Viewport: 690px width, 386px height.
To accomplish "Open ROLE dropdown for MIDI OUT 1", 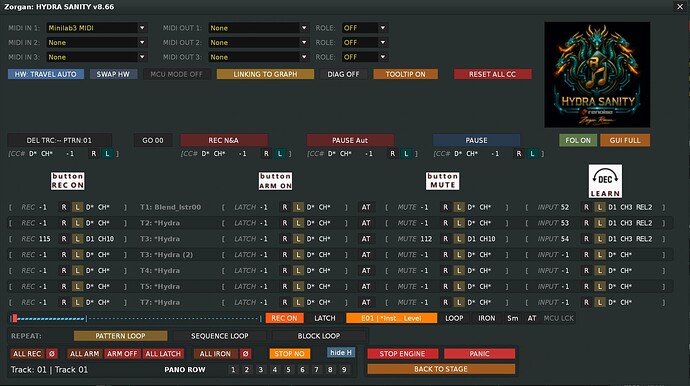I will (x=365, y=28).
